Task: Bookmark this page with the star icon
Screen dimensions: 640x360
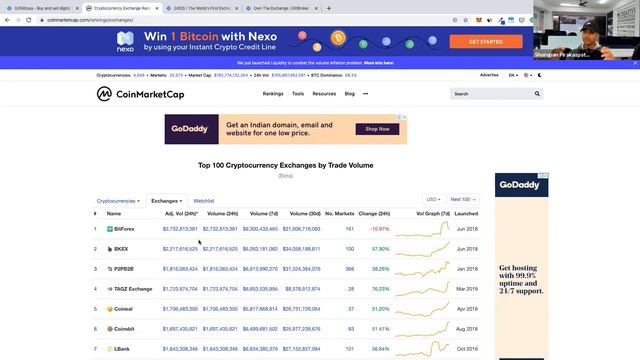Action: [x=466, y=20]
